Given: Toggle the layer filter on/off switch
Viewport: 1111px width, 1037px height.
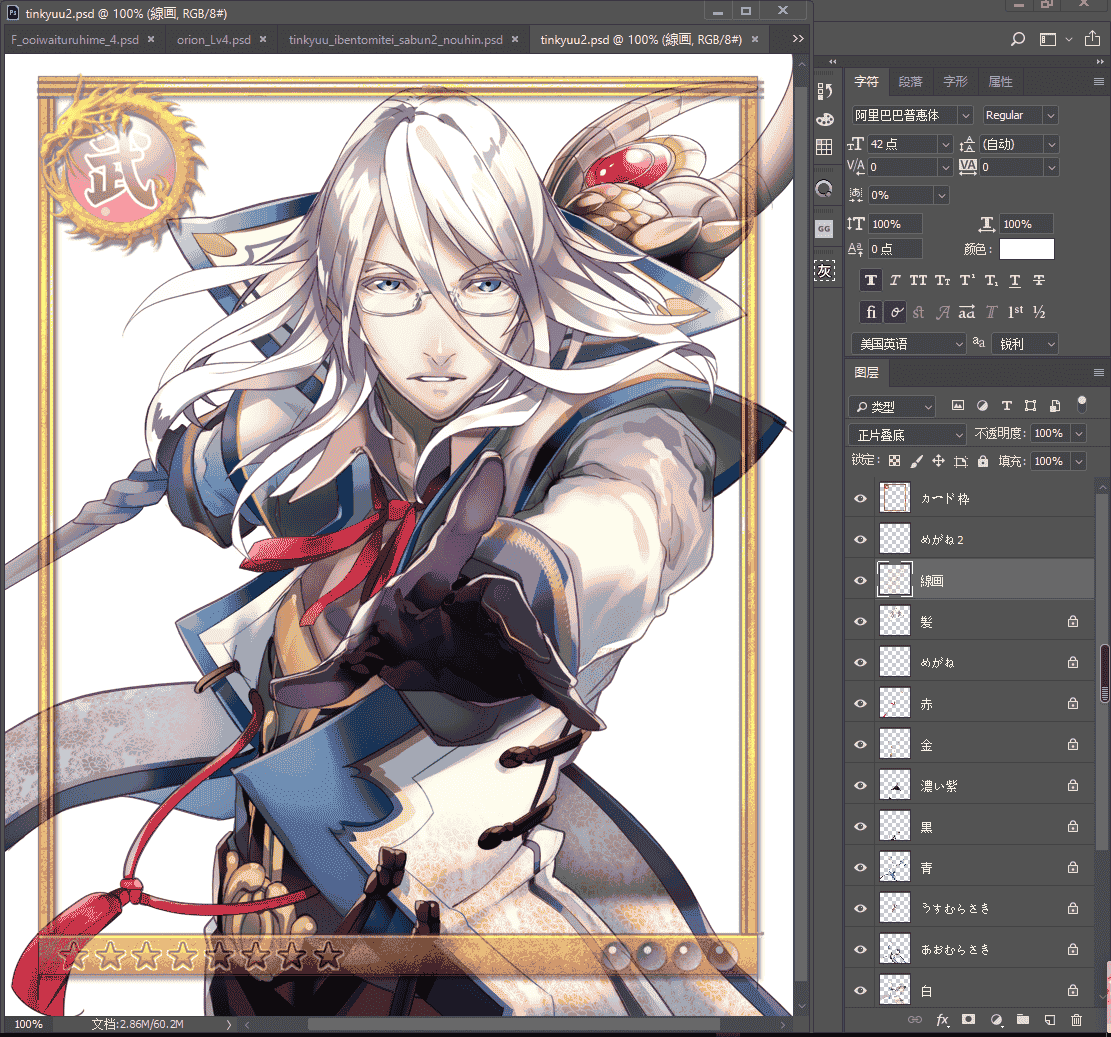Looking at the screenshot, I should [x=1081, y=404].
